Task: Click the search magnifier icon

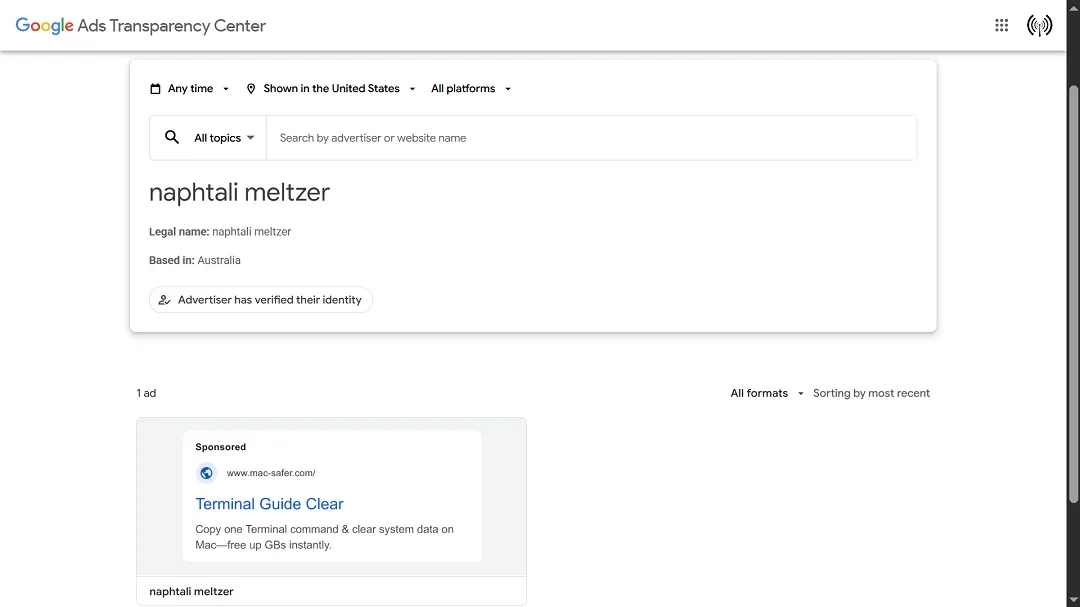Action: click(172, 138)
